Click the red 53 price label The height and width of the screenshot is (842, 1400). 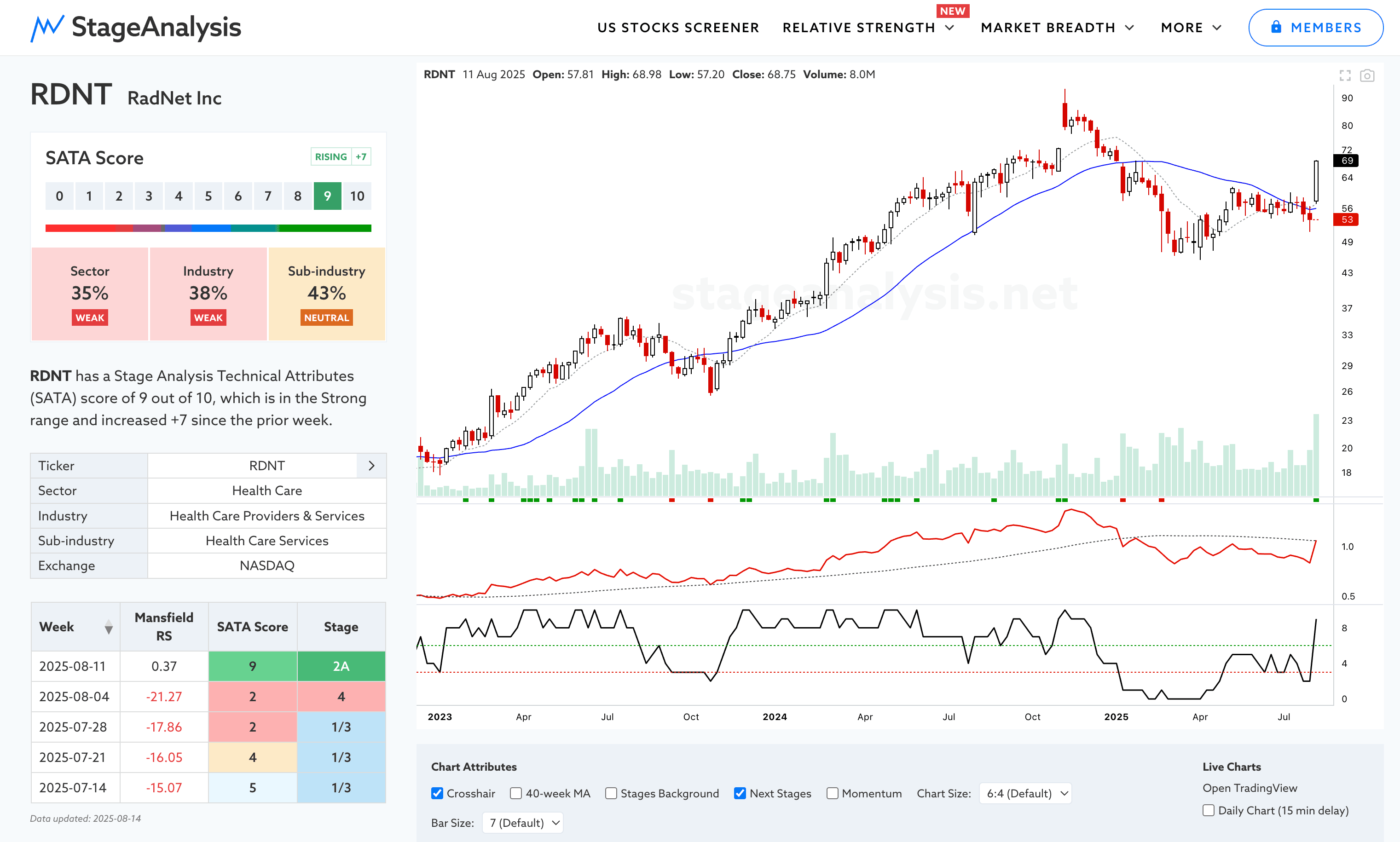click(1346, 219)
